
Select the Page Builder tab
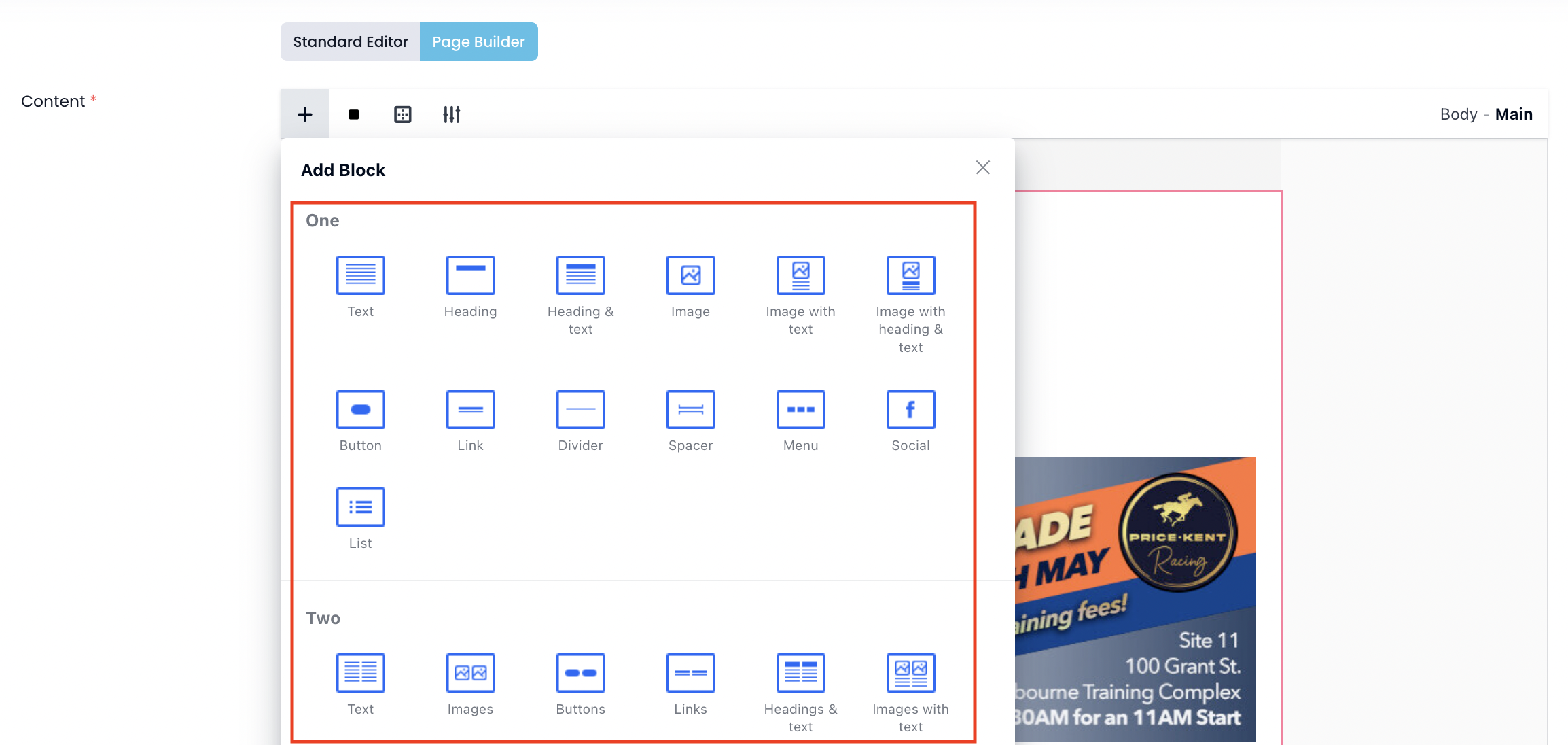tap(478, 42)
